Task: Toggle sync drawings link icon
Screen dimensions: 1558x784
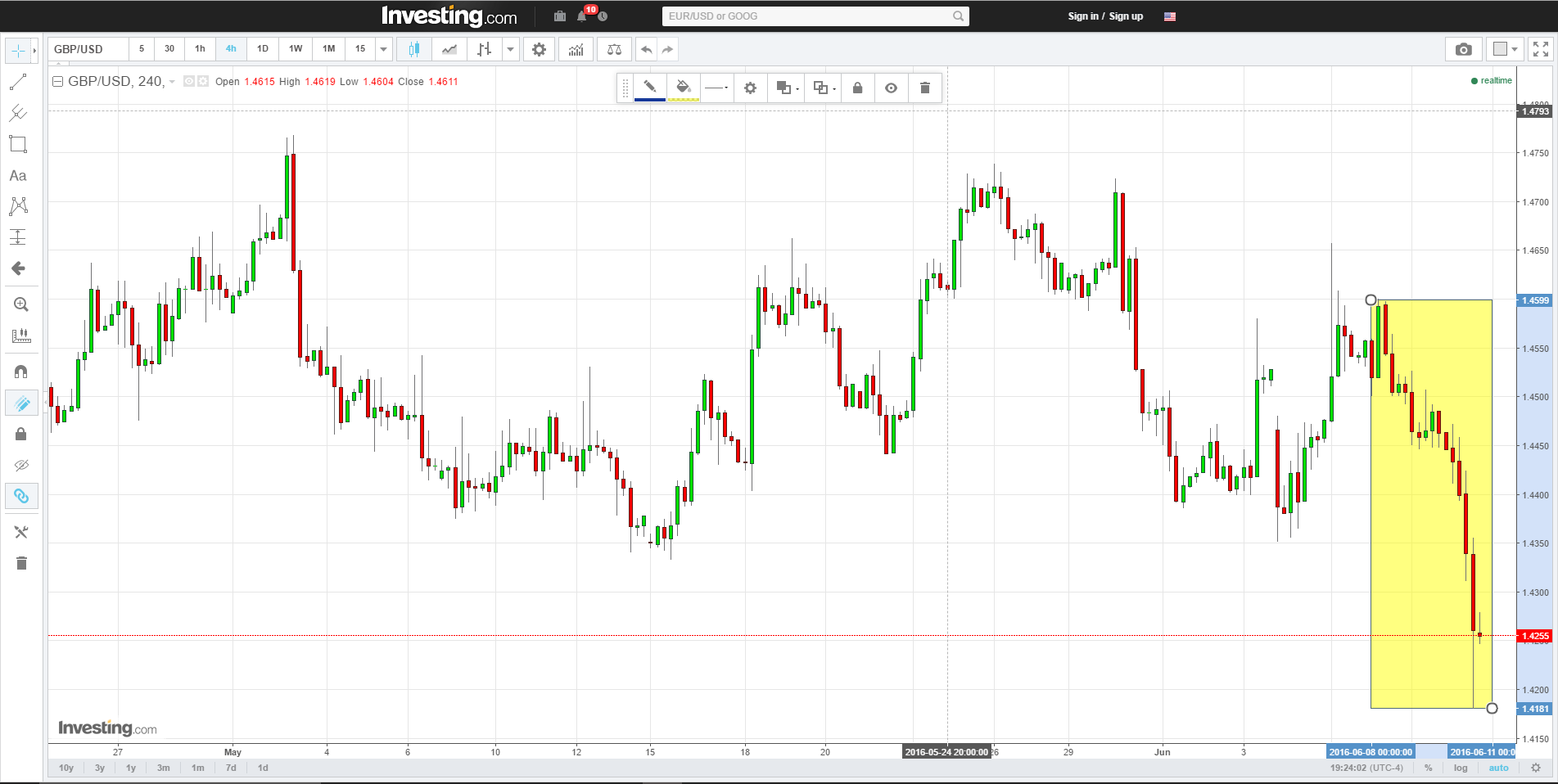Action: pyautogui.click(x=21, y=496)
